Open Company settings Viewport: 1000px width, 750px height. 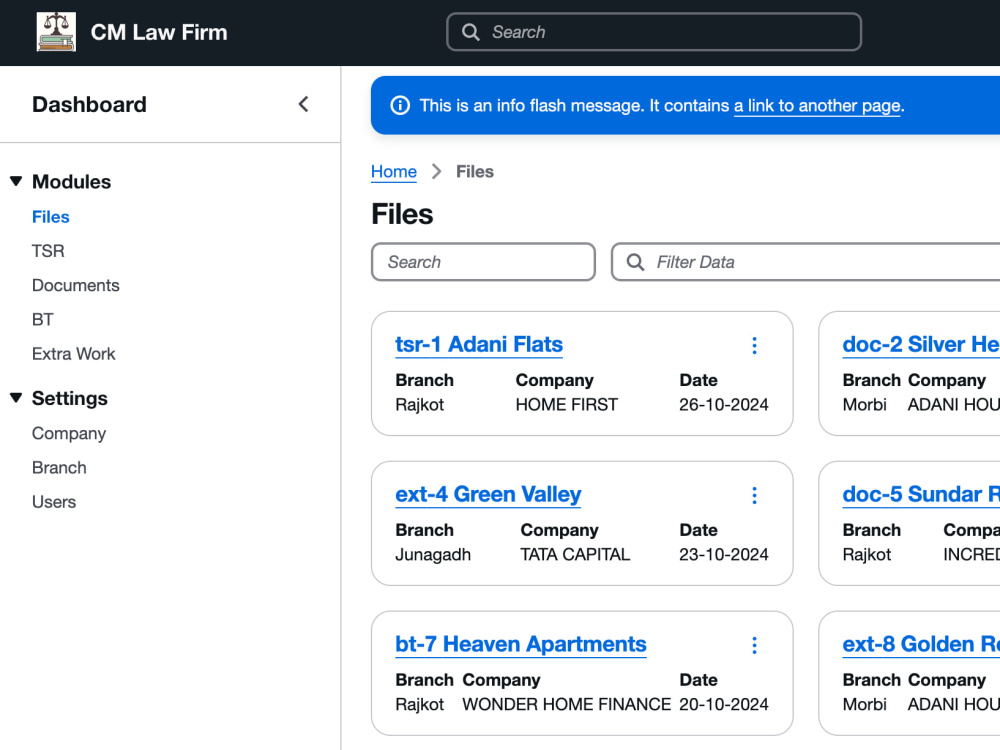69,434
